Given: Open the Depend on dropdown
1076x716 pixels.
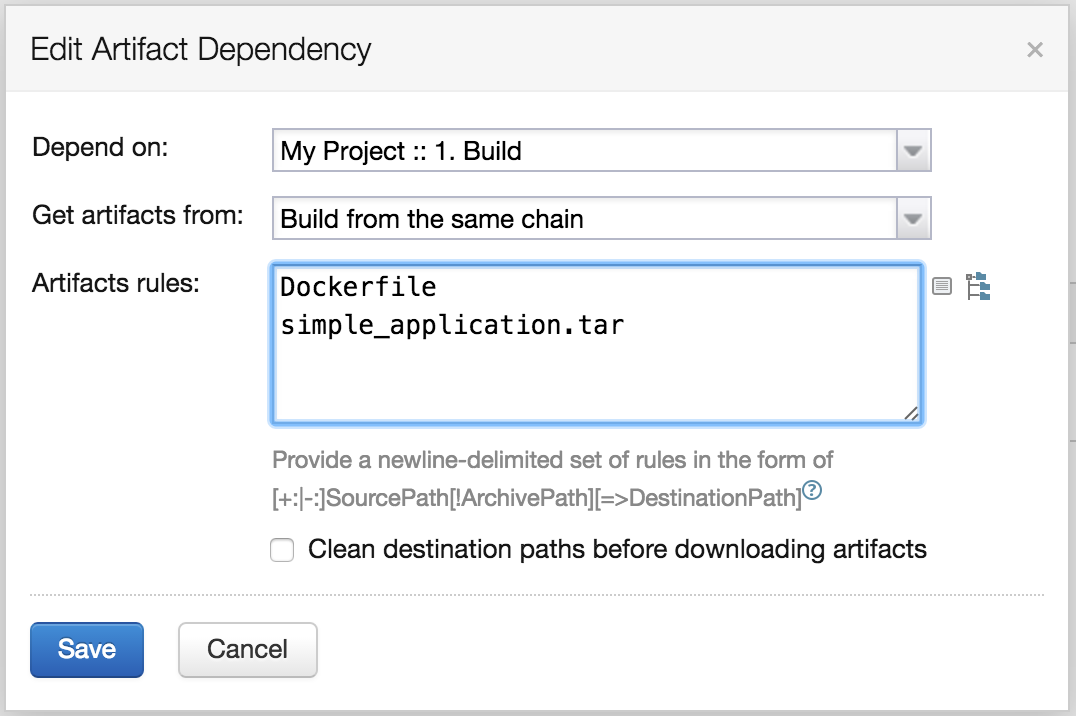Looking at the screenshot, I should (x=601, y=150).
